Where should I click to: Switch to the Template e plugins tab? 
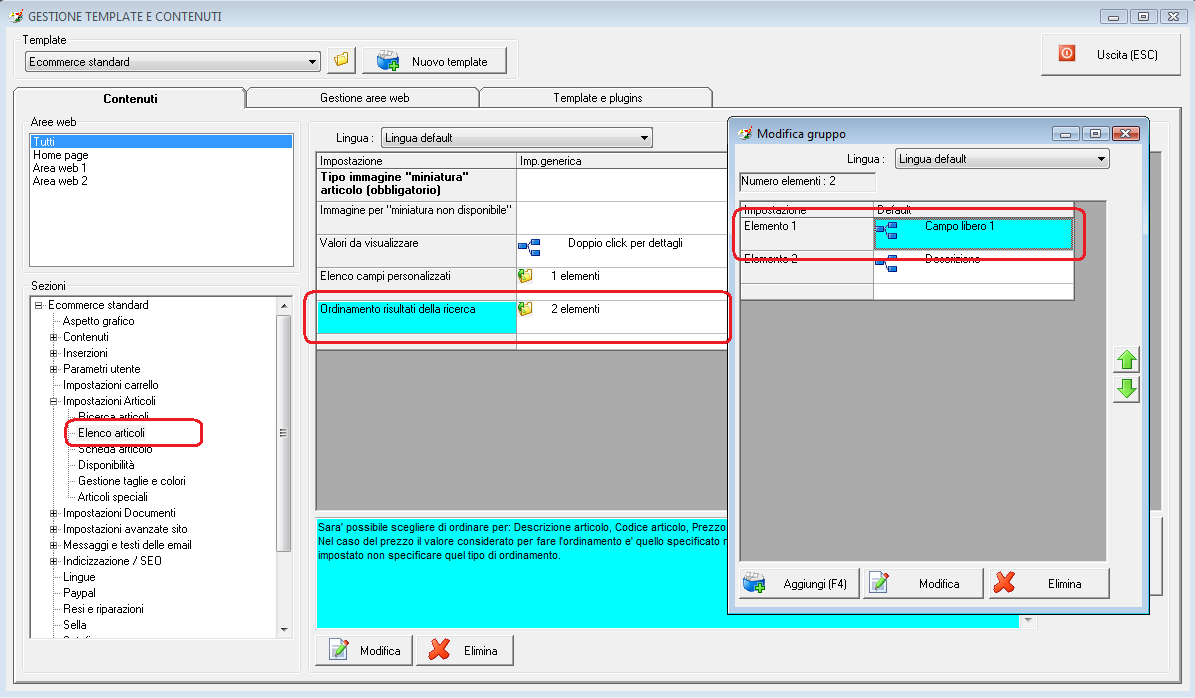598,98
